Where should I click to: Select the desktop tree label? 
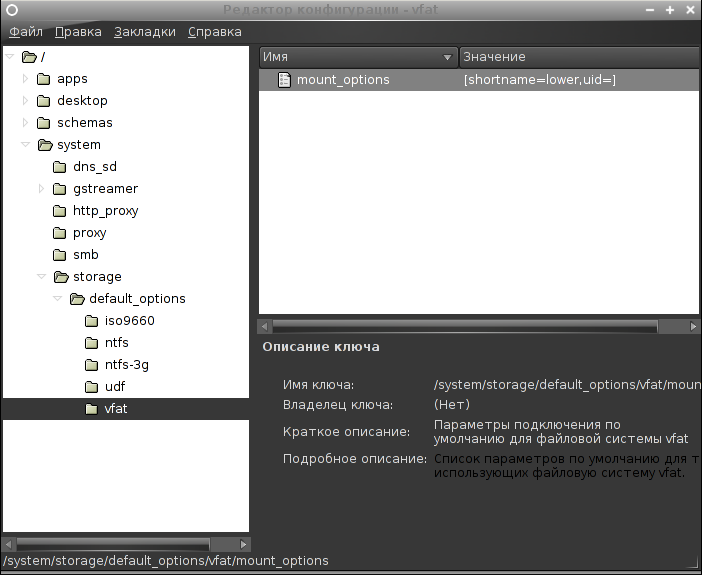(x=82, y=101)
